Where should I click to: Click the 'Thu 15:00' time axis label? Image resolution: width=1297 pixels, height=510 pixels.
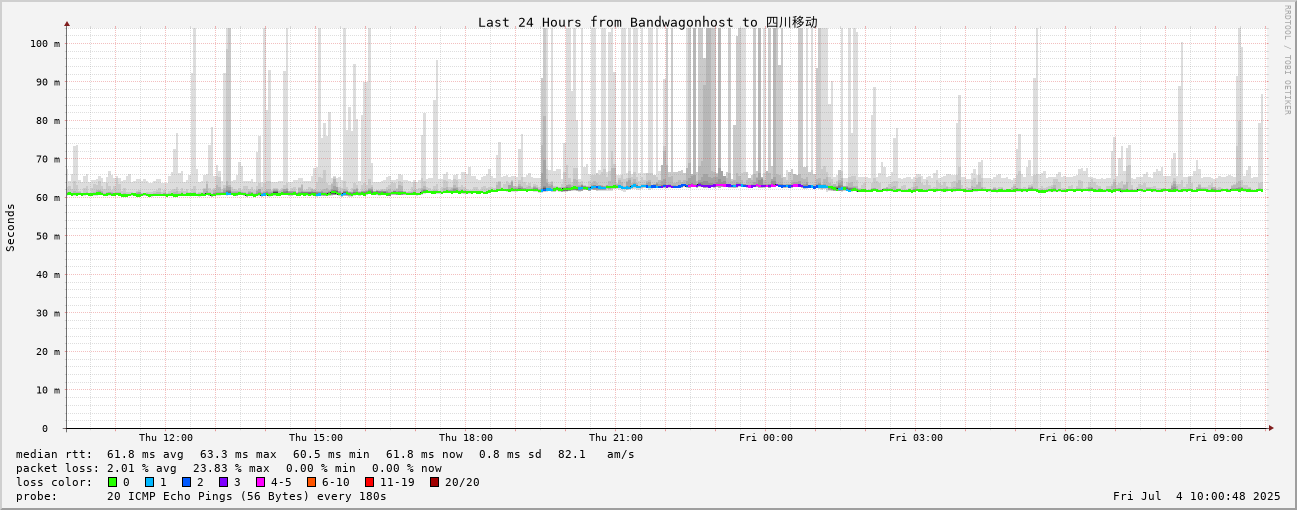point(316,438)
